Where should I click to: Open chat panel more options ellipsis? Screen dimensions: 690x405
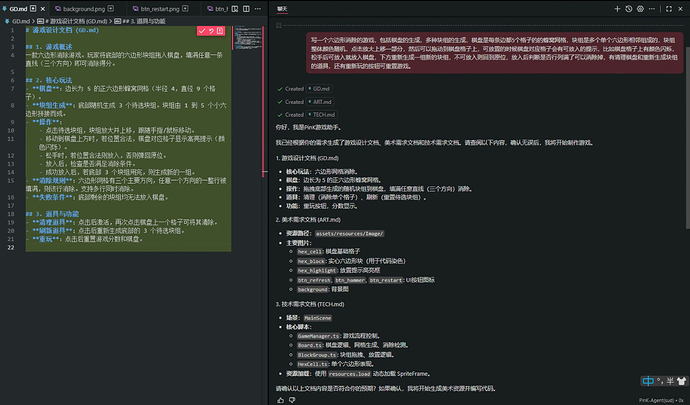(652, 9)
